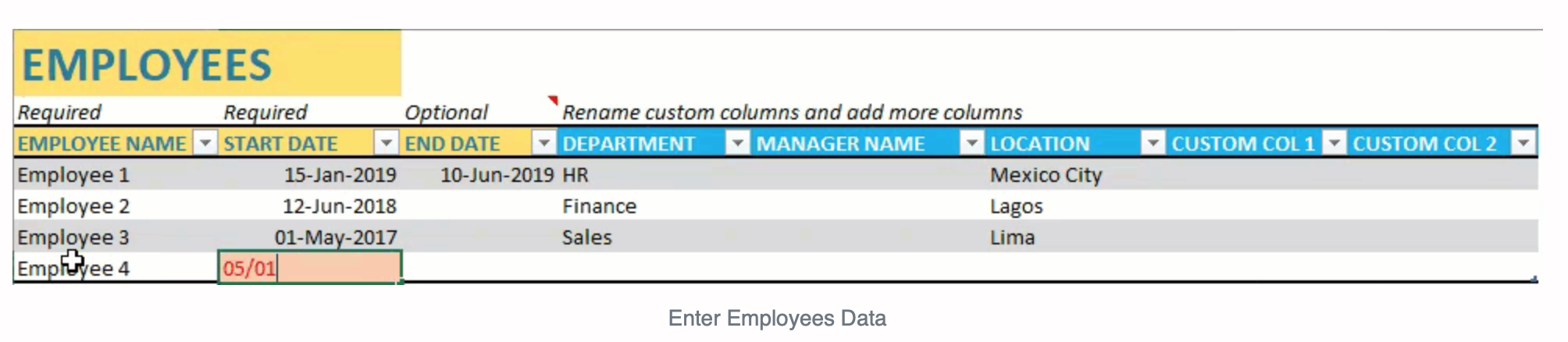The width and height of the screenshot is (1568, 342).
Task: Select the Lagos location cell
Action: point(1076,205)
